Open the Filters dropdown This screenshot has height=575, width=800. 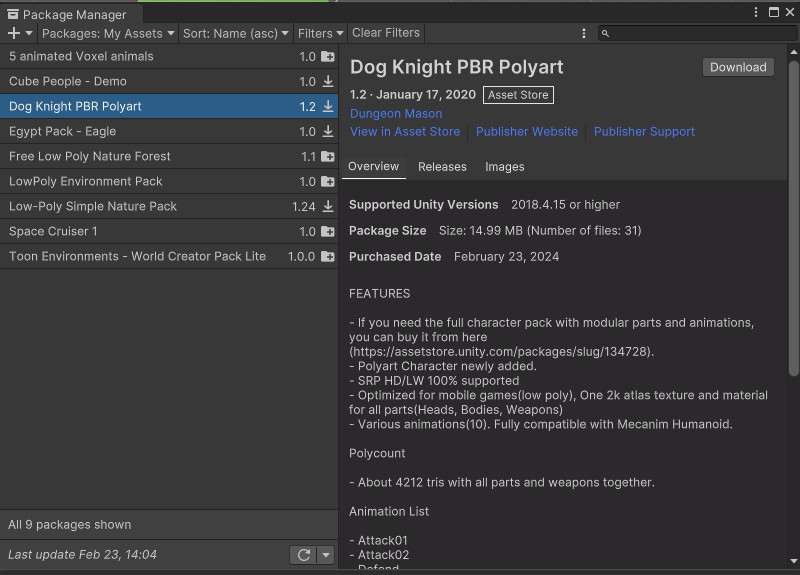click(x=320, y=33)
